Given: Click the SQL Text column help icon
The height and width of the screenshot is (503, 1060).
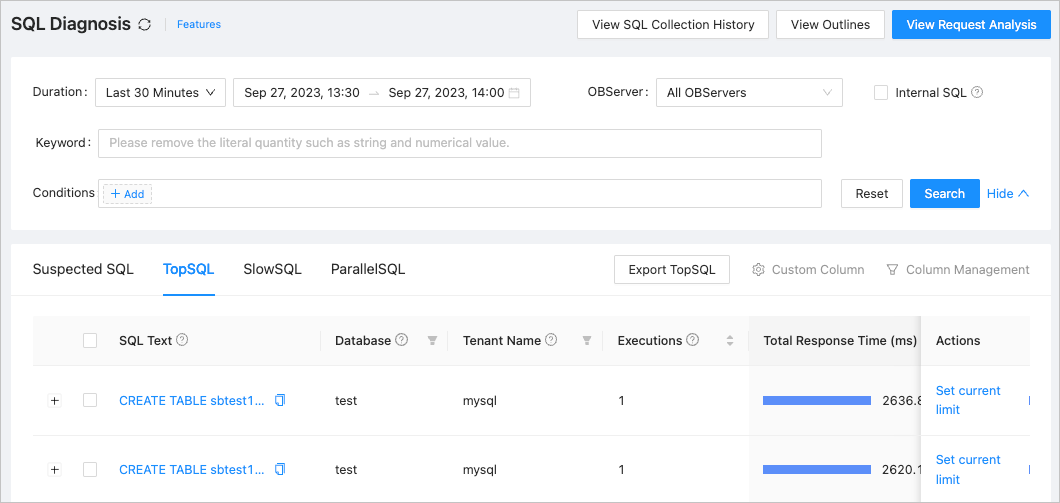Looking at the screenshot, I should point(182,340).
